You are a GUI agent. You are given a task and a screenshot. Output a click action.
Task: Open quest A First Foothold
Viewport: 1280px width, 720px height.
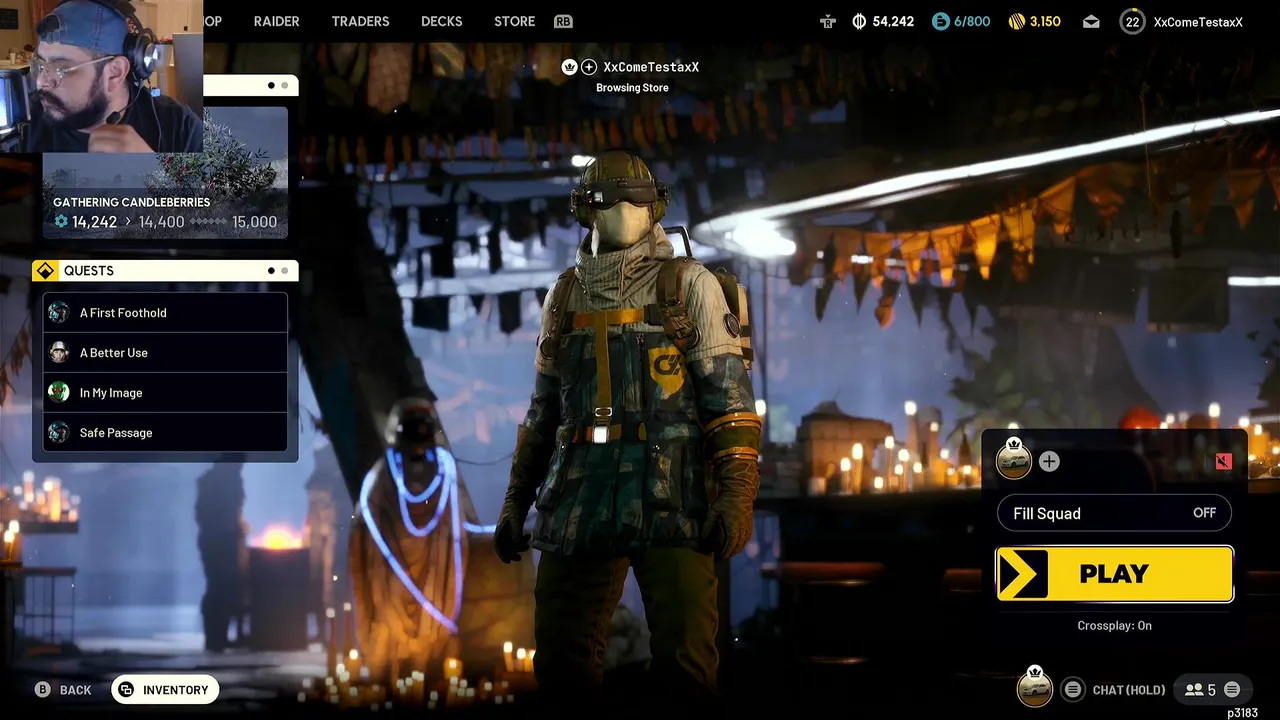point(165,313)
